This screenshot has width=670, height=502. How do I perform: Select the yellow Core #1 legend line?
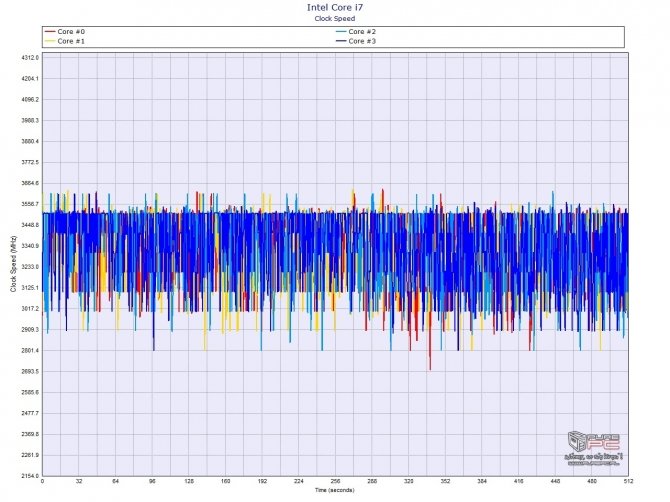click(50, 41)
